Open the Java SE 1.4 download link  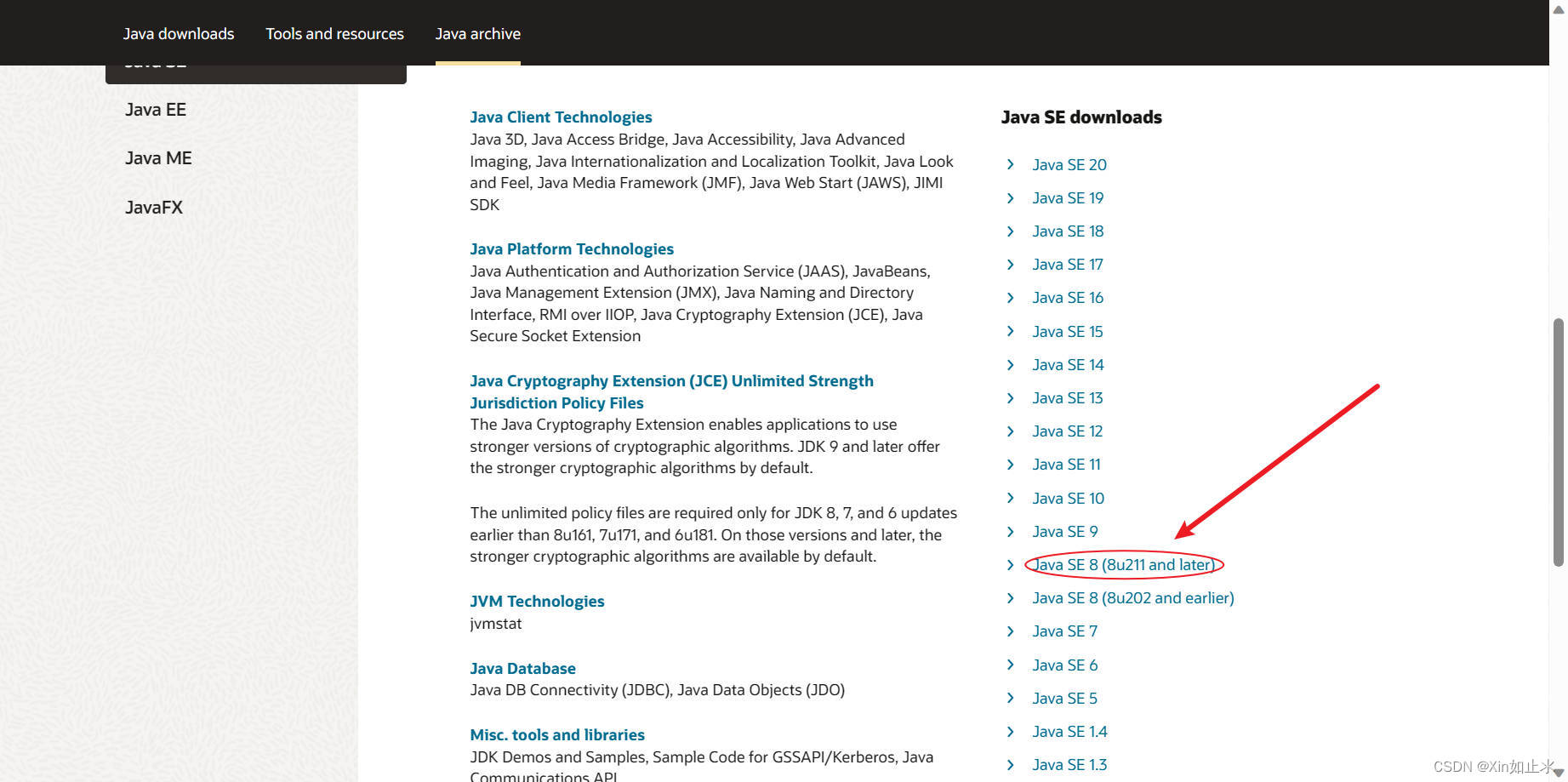(1069, 732)
